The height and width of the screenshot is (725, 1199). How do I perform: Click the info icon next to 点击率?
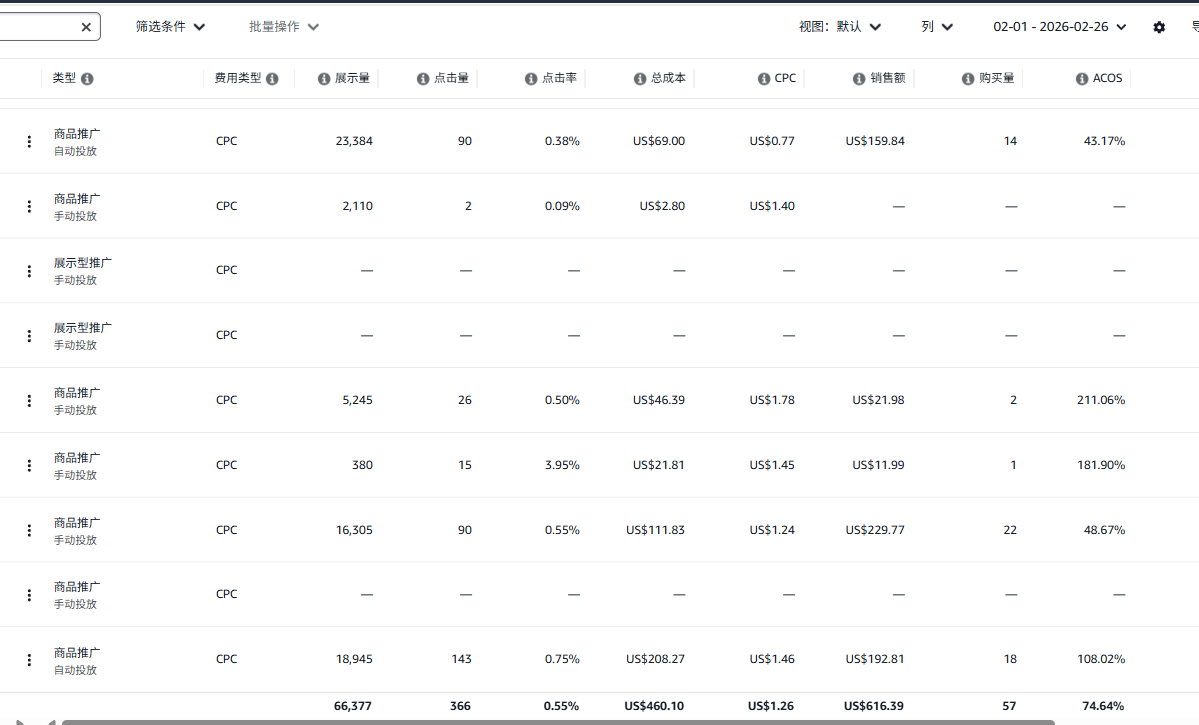point(531,79)
